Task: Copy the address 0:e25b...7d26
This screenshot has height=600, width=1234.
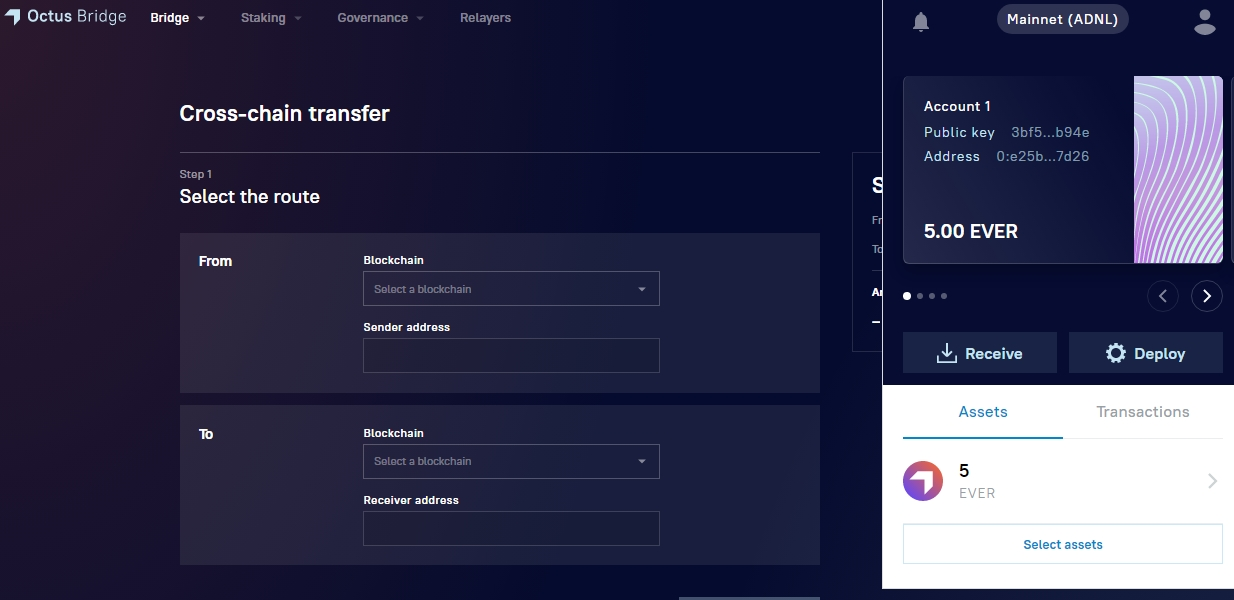Action: click(x=1043, y=156)
